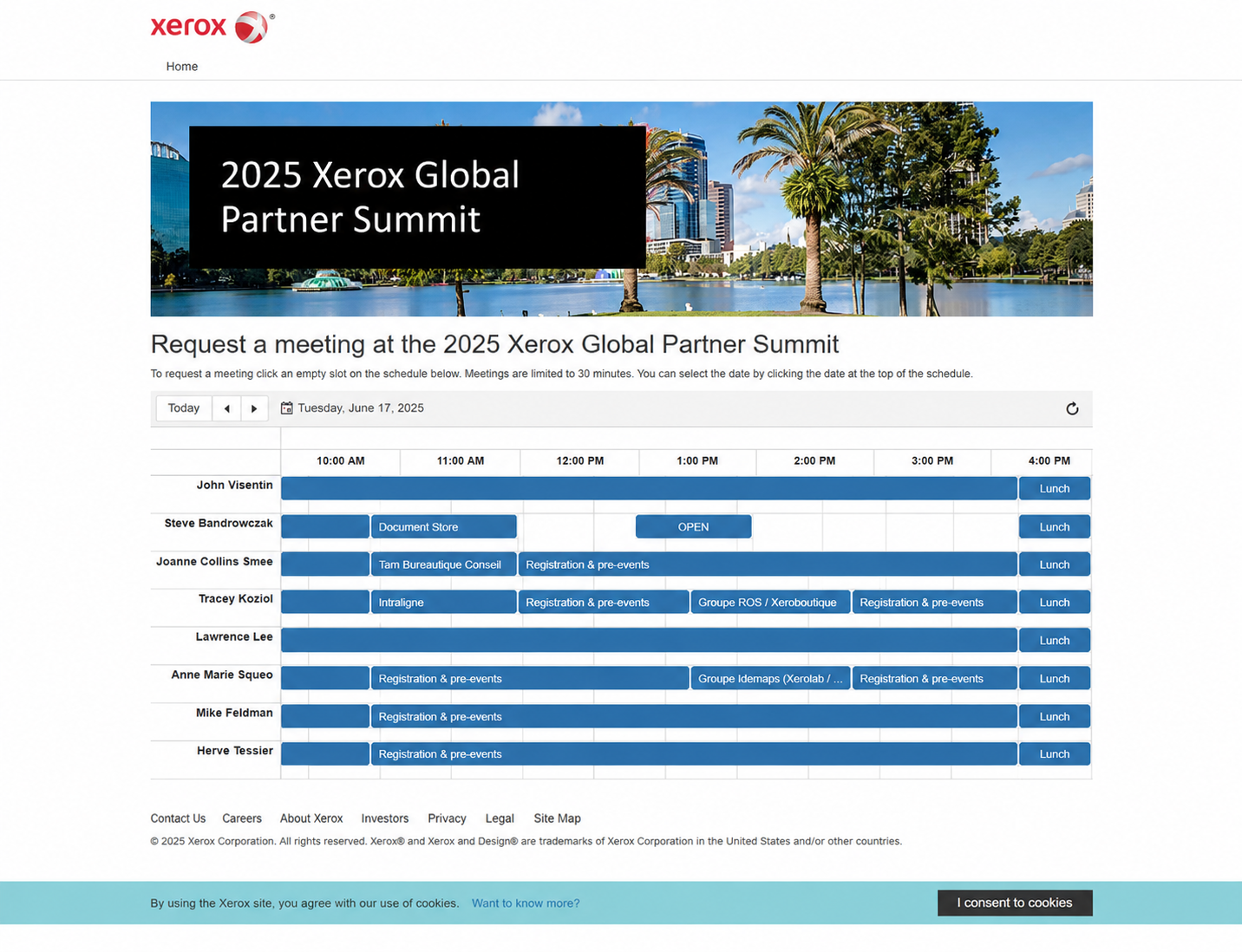Accept cookies with I consent to cookies
The width and height of the screenshot is (1242, 952).
(1015, 903)
